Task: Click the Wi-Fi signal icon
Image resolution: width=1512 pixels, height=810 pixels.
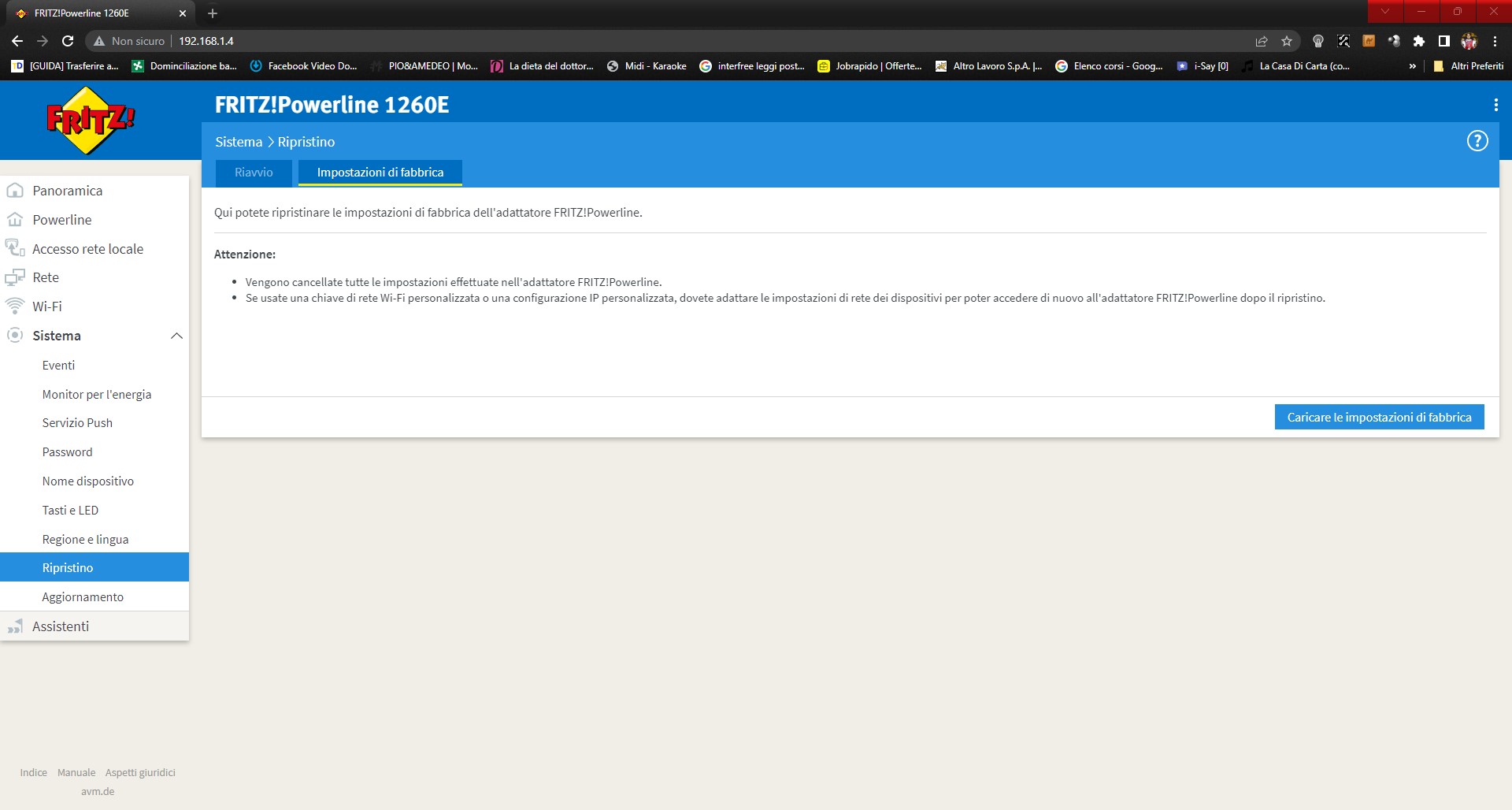Action: (15, 306)
